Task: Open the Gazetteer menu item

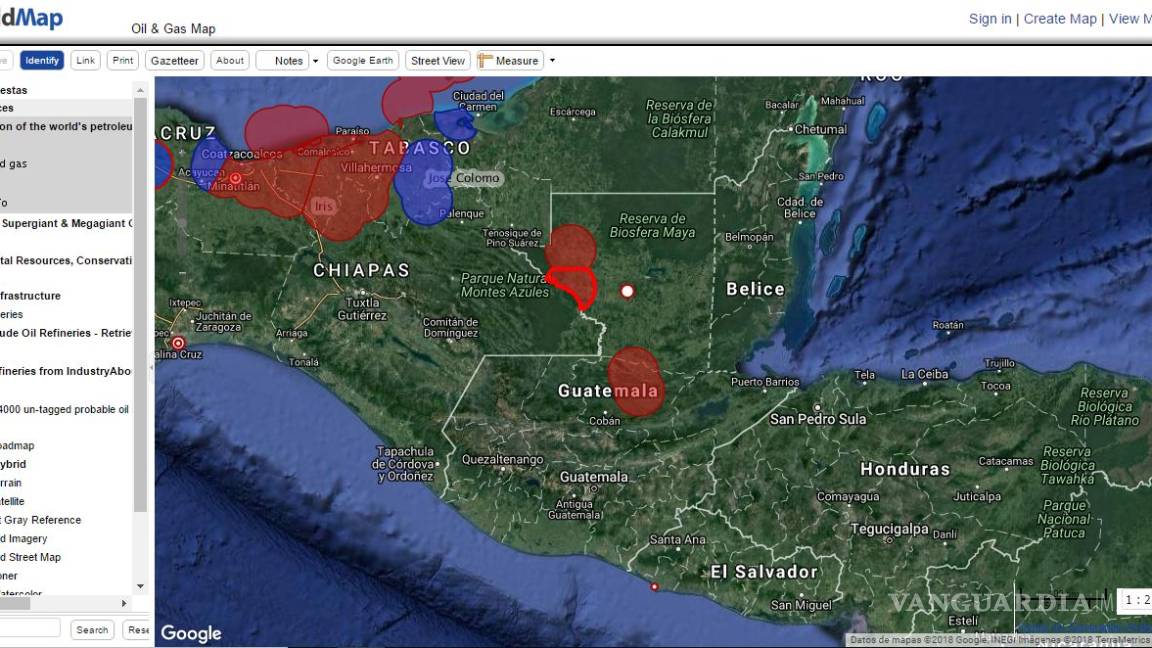Action: (x=174, y=61)
